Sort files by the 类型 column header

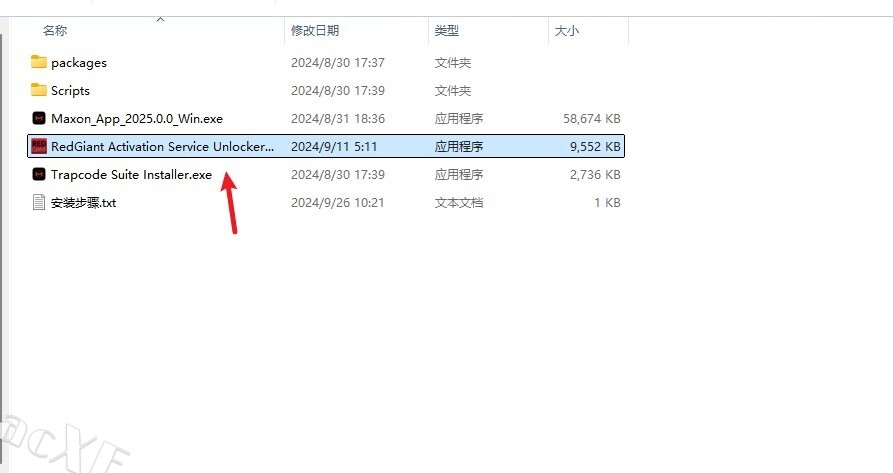tap(446, 31)
